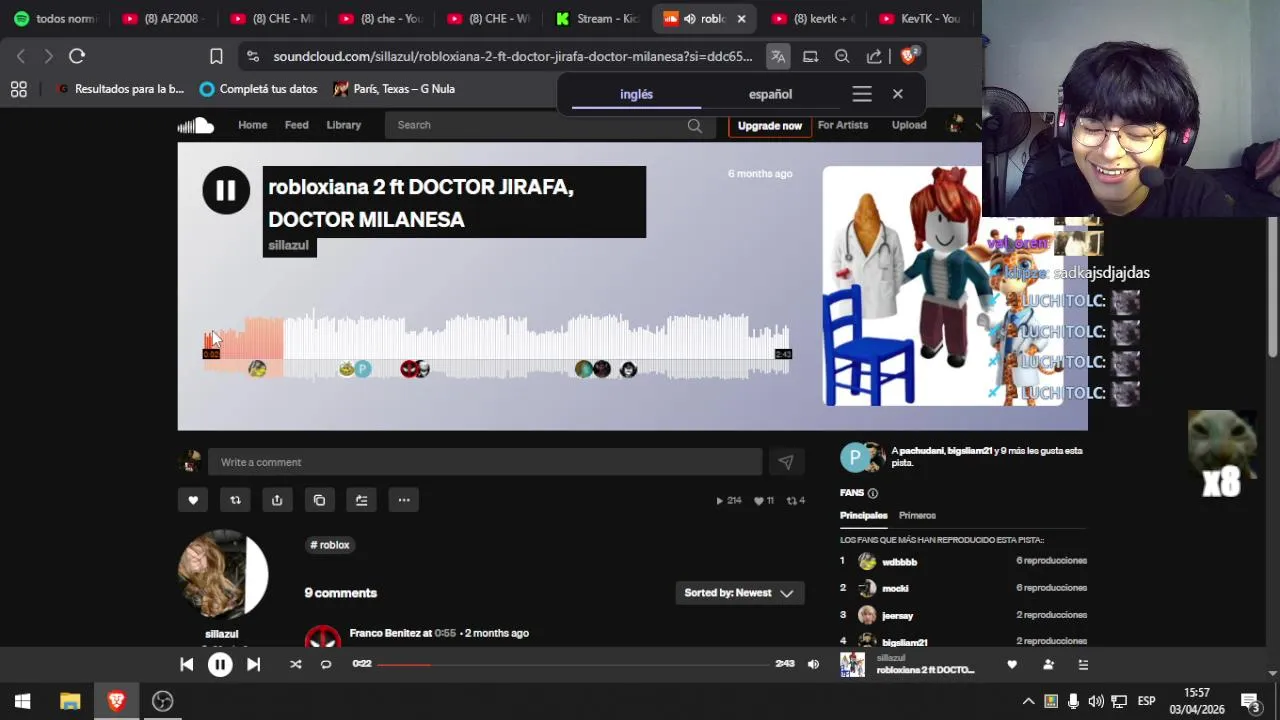Screen dimensions: 1280x720
Task: Like the track with the heart button under comment box
Action: coord(193,500)
